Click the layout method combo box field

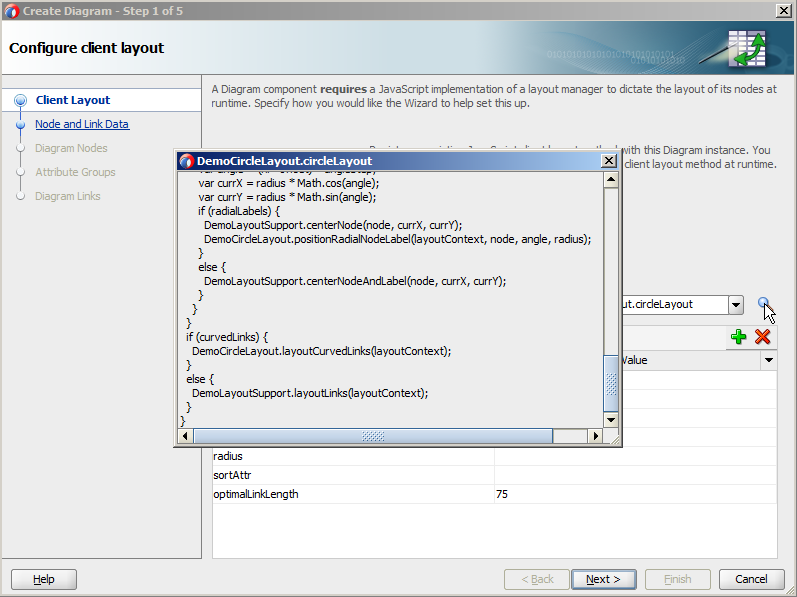[x=675, y=305]
